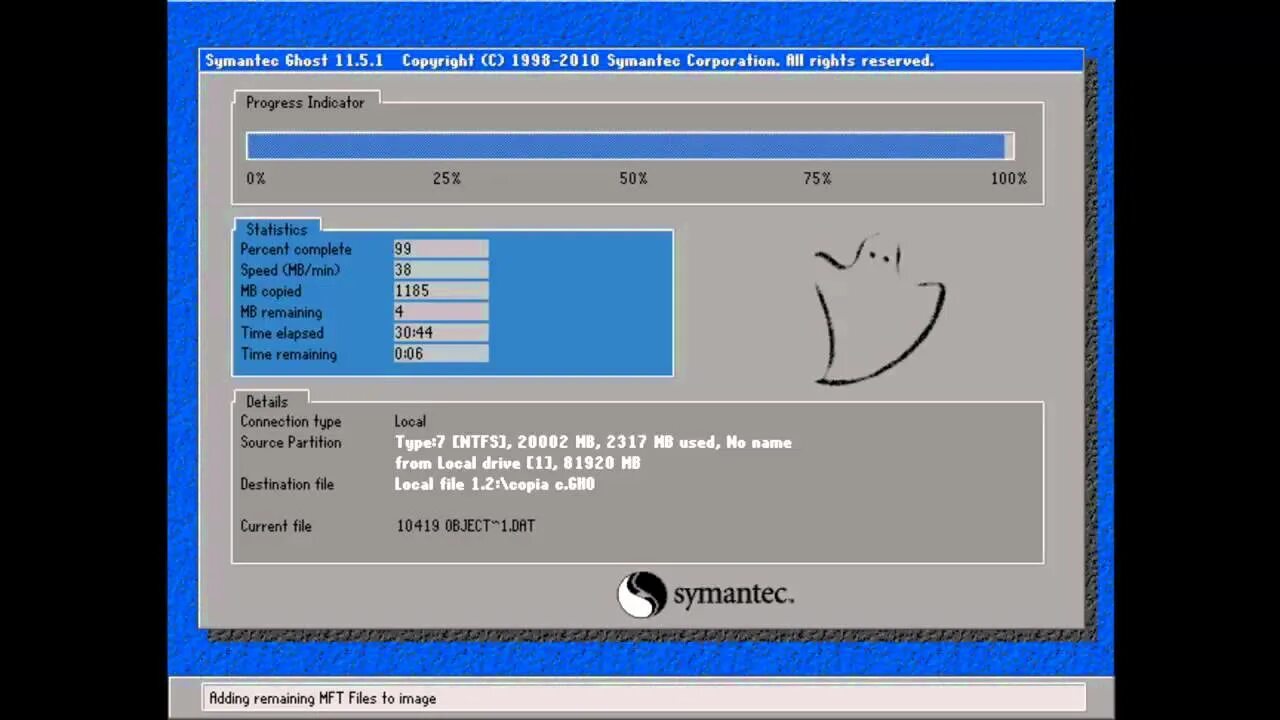
Task: Click the Source Partition label
Action: click(291, 442)
